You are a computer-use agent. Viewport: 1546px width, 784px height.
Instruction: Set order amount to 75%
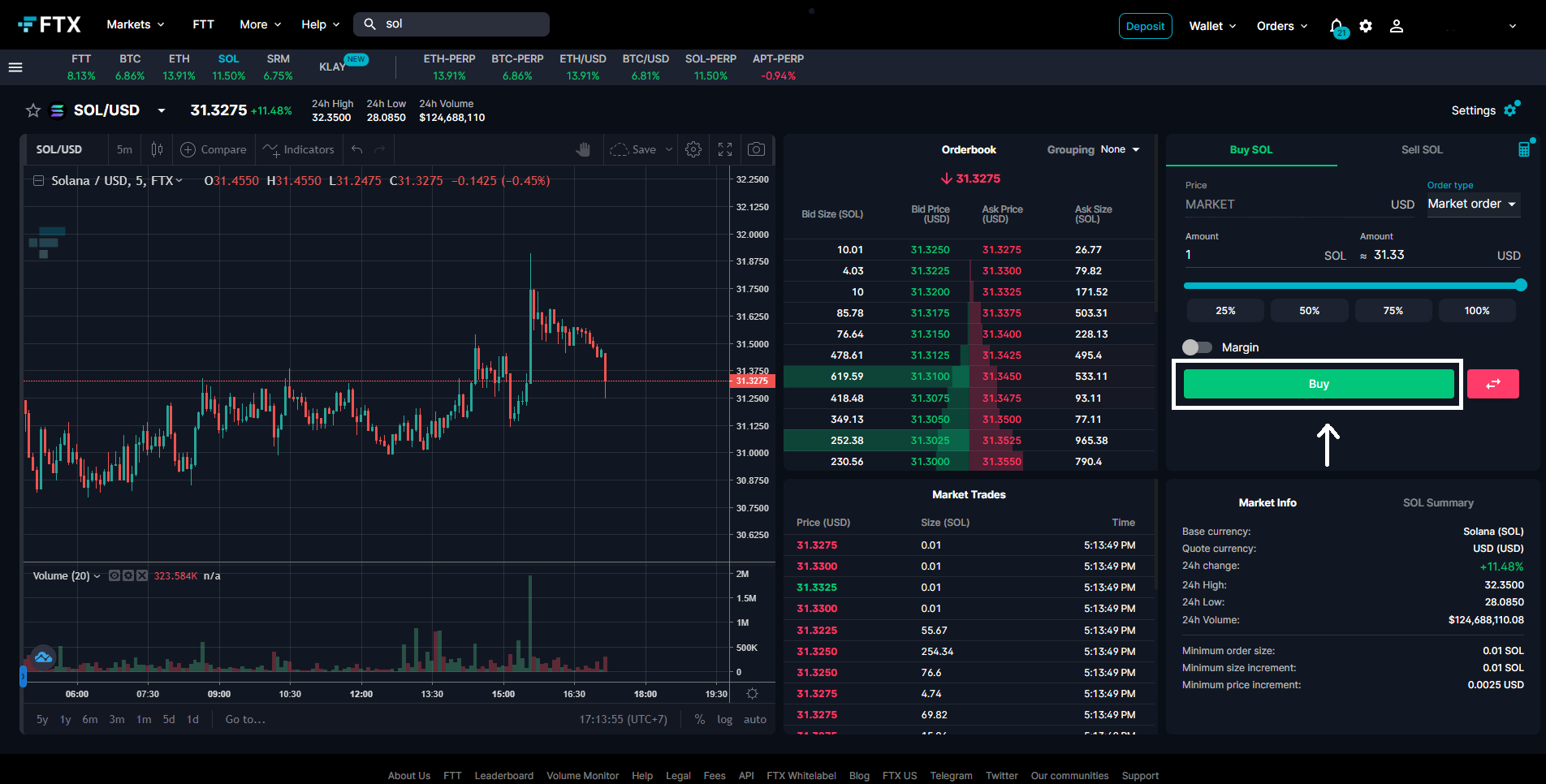1393,311
